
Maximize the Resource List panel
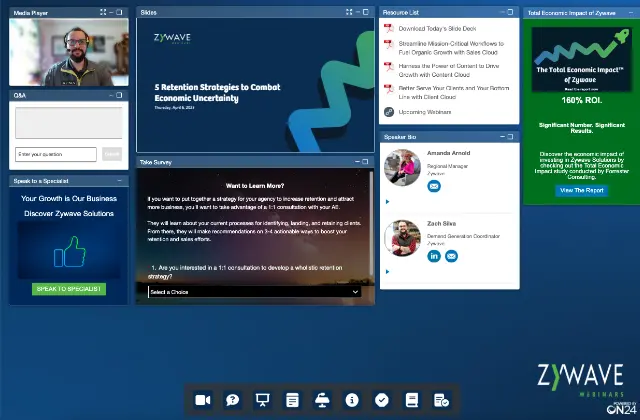pyautogui.click(x=510, y=12)
